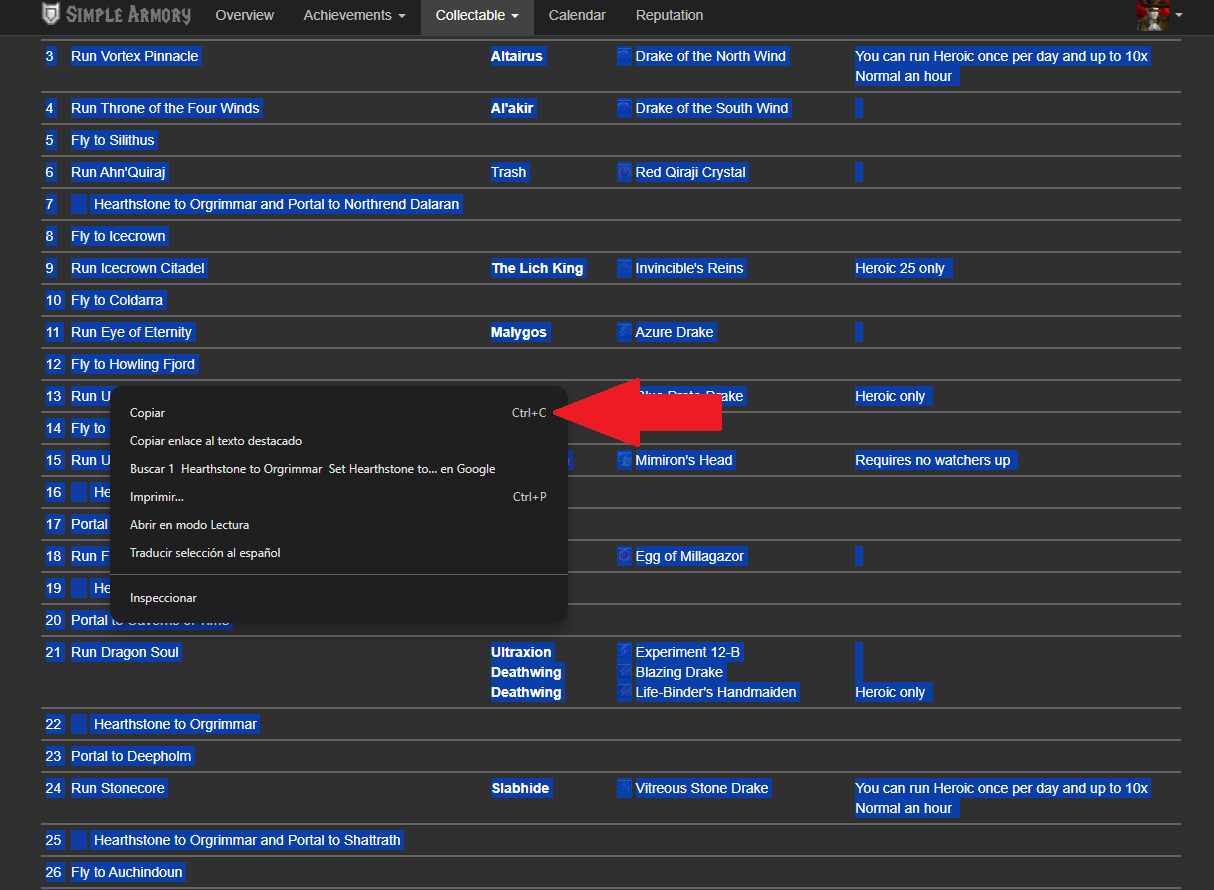Click the 'Drake of the South Wind' link
The width and height of the screenshot is (1214, 890).
pos(712,108)
